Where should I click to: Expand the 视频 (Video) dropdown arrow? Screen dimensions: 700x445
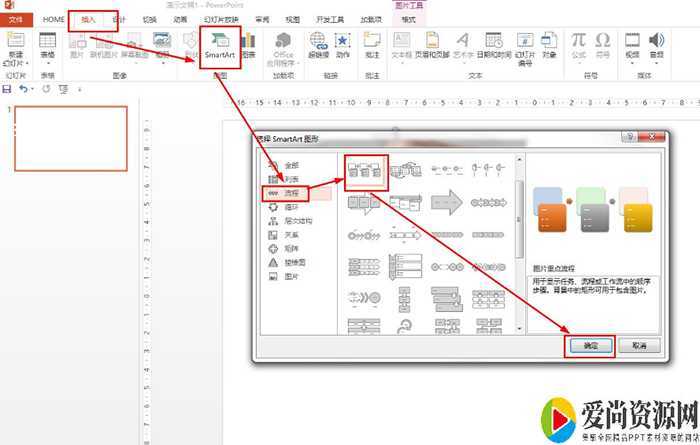coord(632,63)
